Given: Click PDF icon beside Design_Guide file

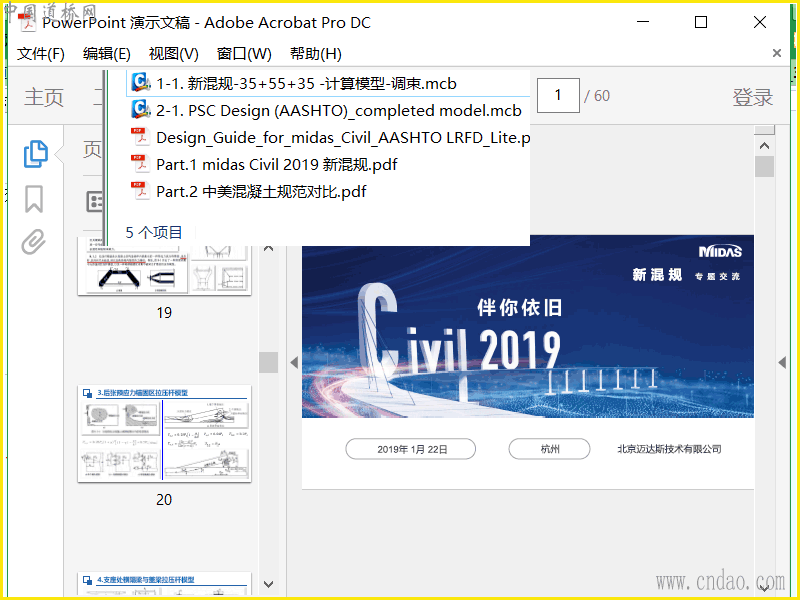Looking at the screenshot, I should click(140, 137).
